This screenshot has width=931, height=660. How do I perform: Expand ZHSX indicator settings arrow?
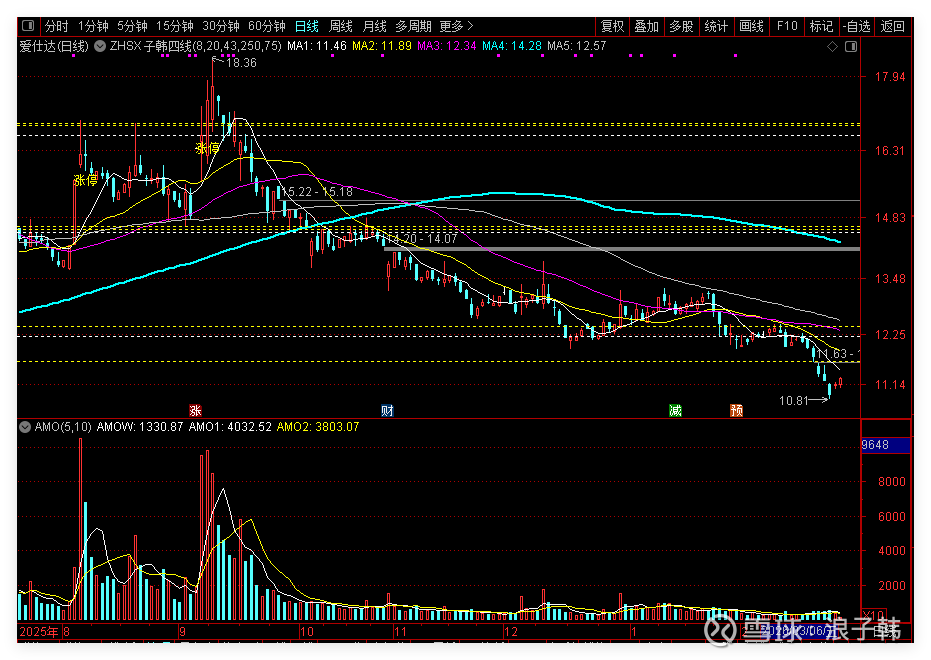[102, 46]
